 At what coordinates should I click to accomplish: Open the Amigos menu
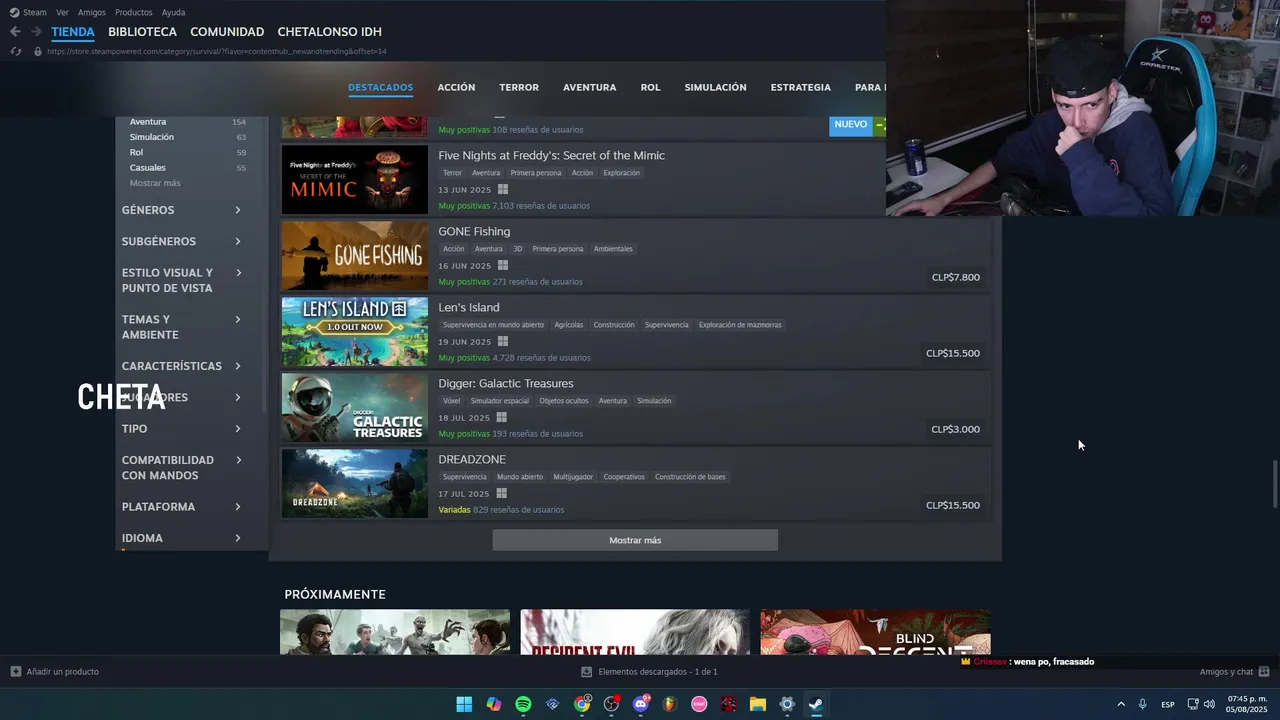92,12
